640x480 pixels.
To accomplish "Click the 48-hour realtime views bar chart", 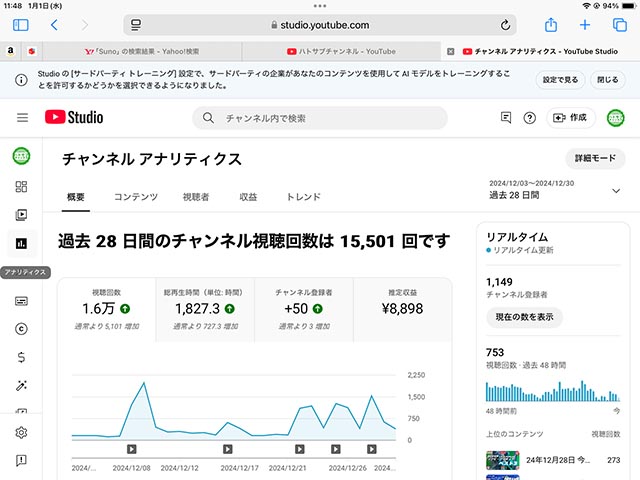I will tap(553, 391).
